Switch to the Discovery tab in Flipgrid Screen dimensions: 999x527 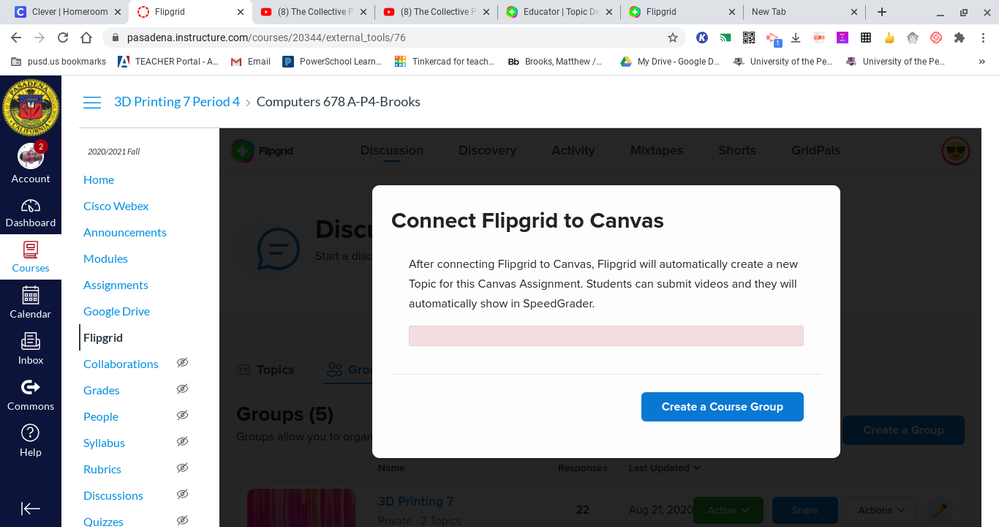487,150
